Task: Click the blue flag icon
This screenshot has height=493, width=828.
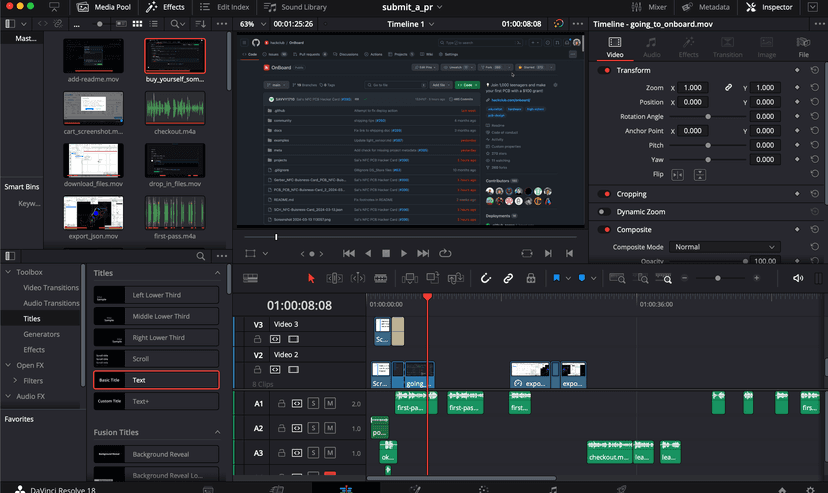Action: click(557, 278)
